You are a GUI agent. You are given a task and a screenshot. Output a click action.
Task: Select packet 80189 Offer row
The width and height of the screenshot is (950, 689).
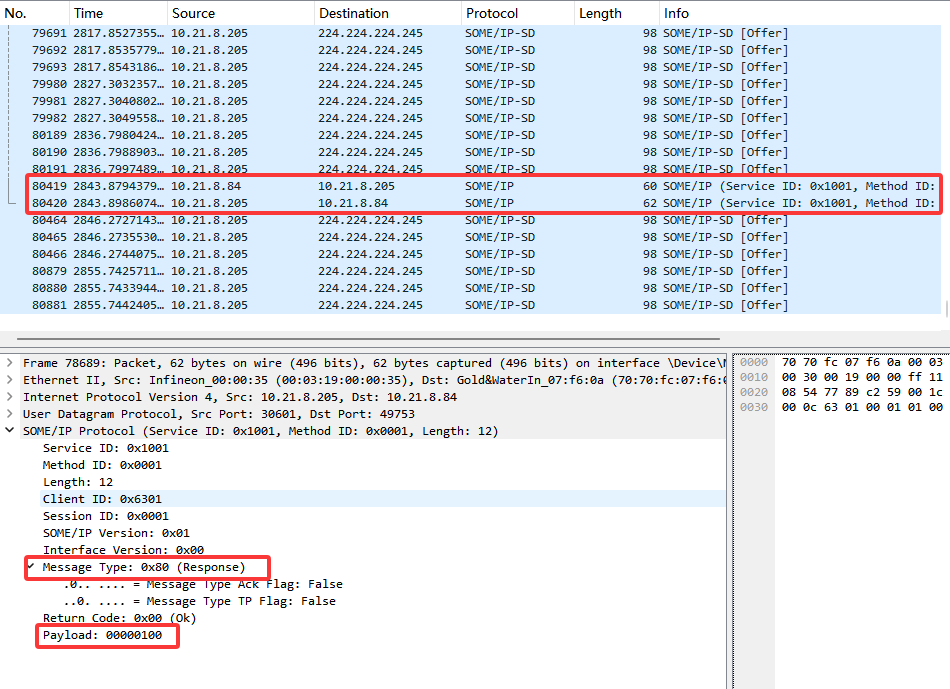pyautogui.click(x=470, y=135)
